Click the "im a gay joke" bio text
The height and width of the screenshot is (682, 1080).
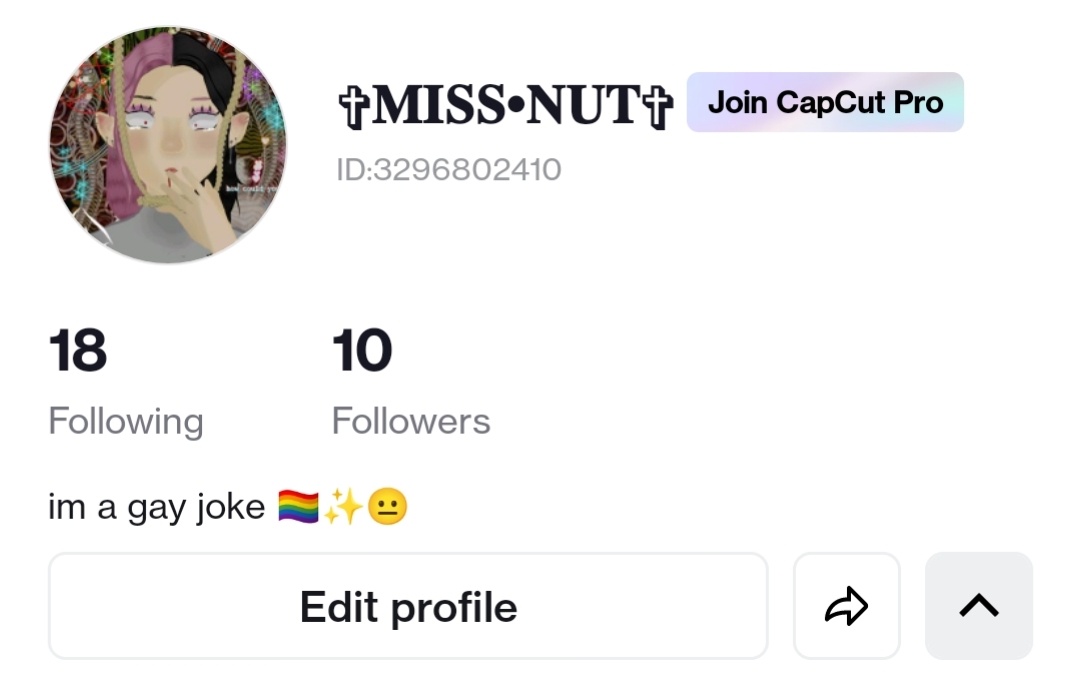tap(156, 508)
